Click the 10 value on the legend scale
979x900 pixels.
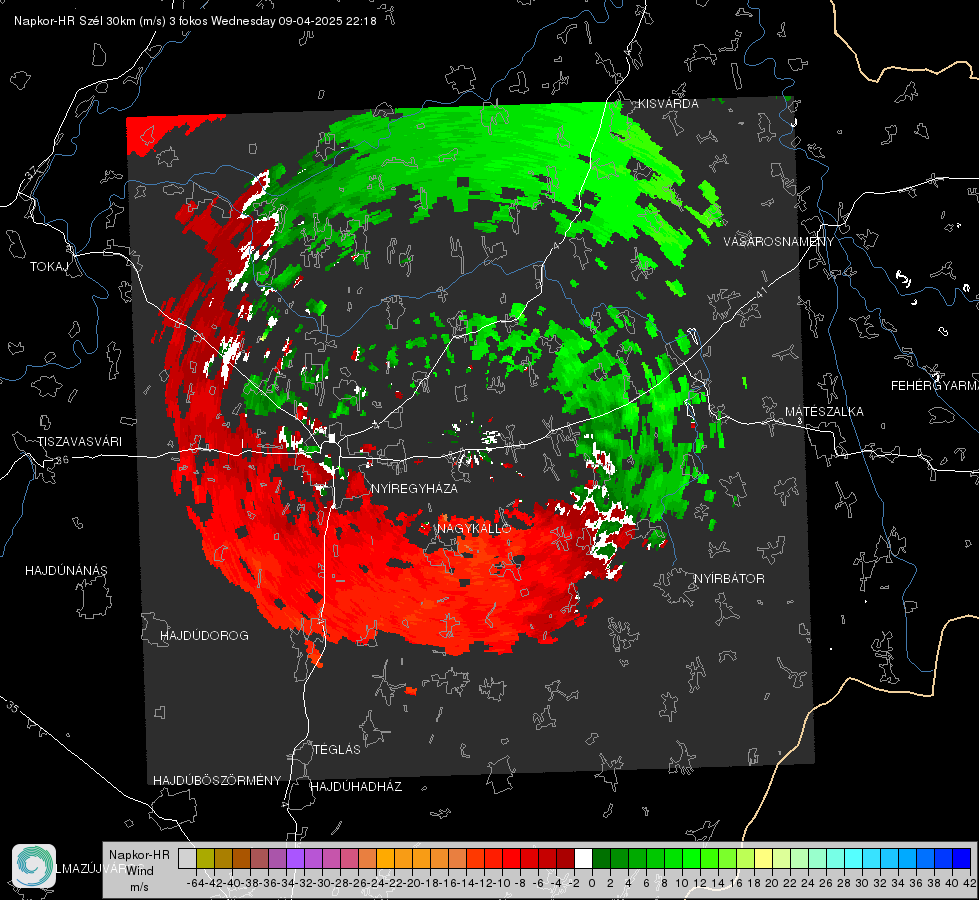682,883
